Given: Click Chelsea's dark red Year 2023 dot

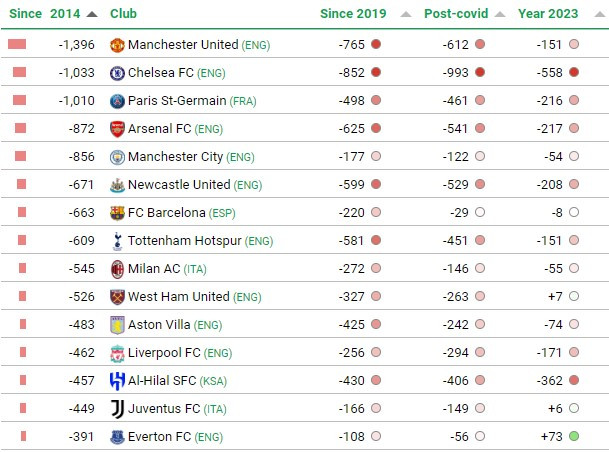Looking at the screenshot, I should (x=574, y=72).
